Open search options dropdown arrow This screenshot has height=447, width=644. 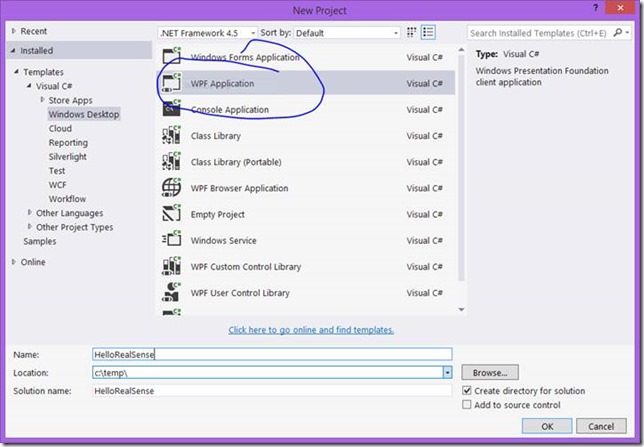click(627, 32)
